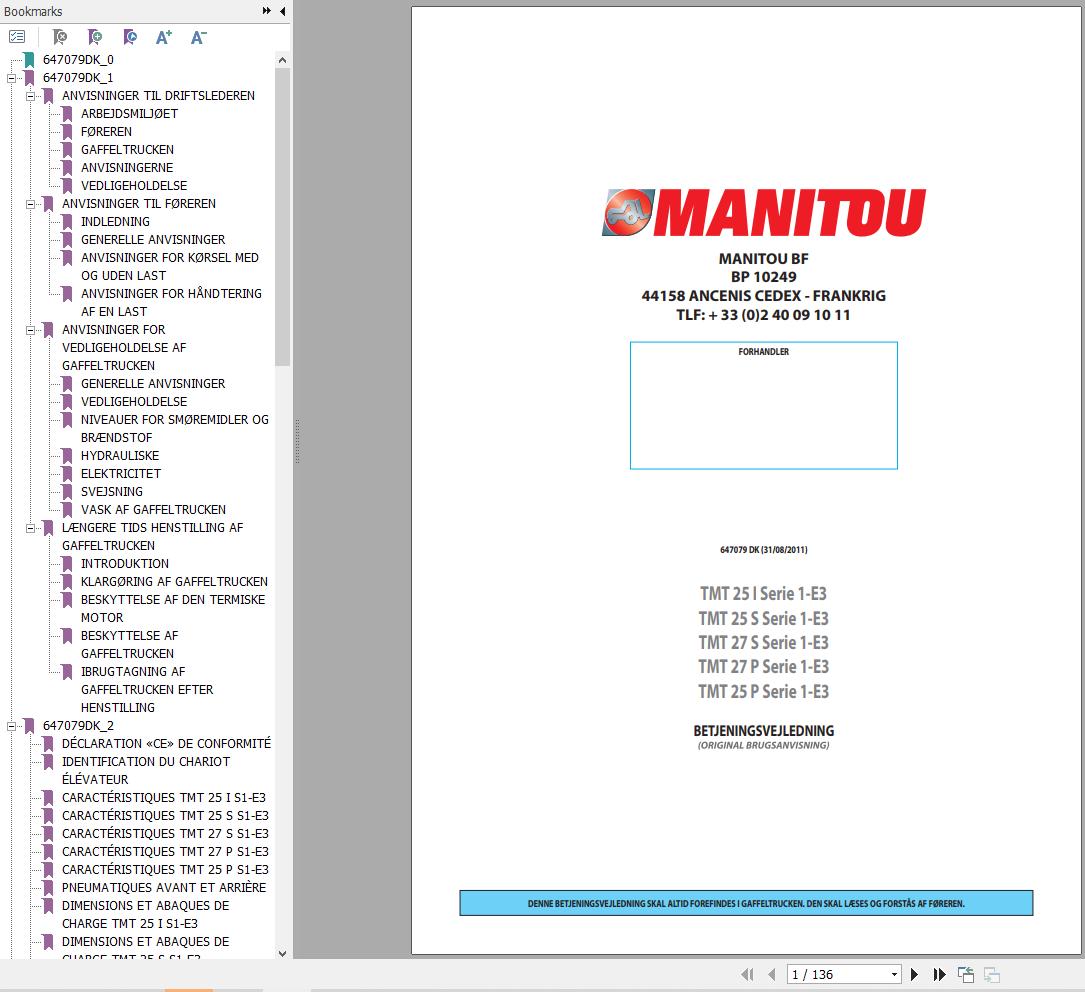Click the panel splitter grip handle
The image size is (1085, 992).
(x=297, y=441)
